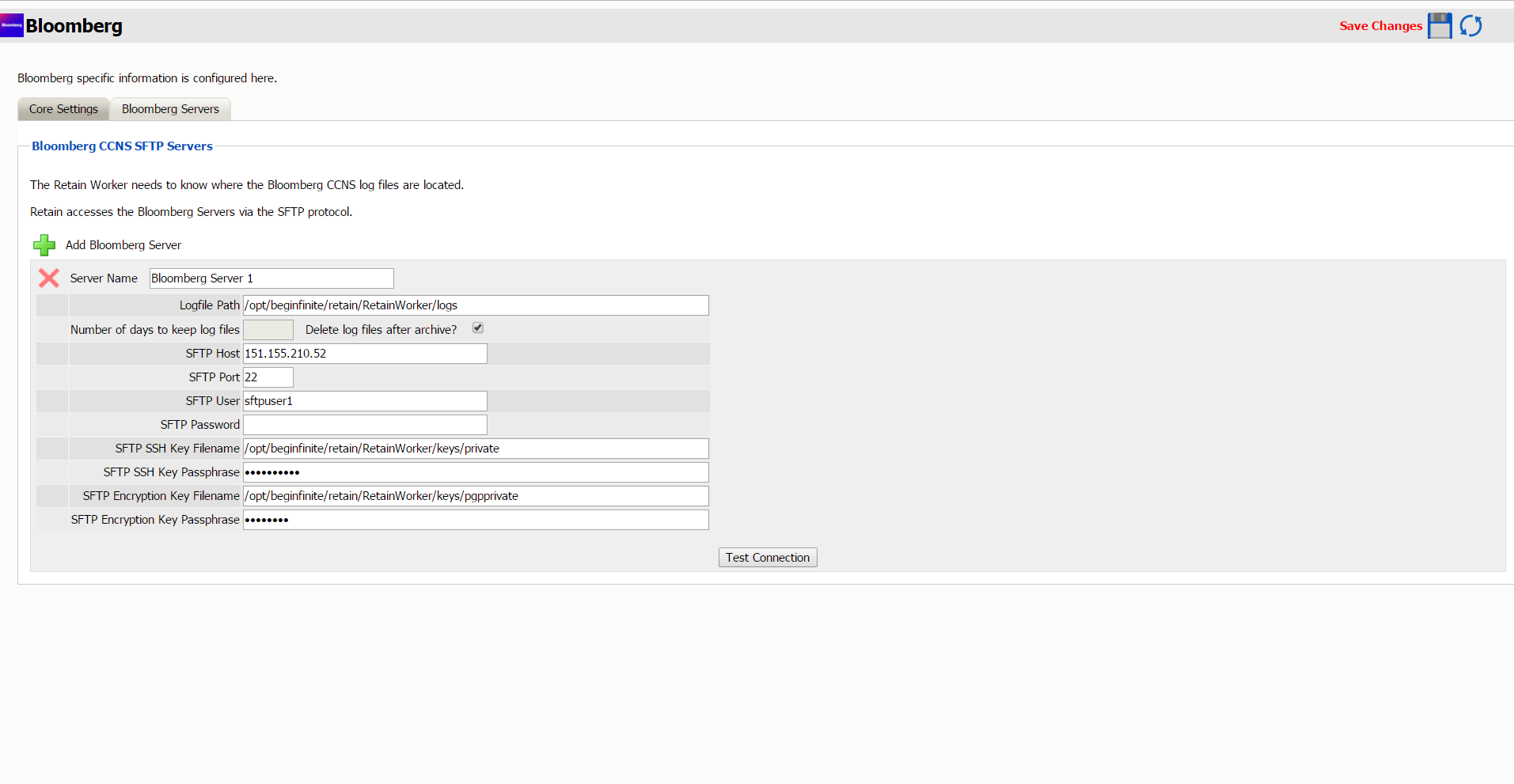
Task: Click the 'SFTP Port' label
Action: pos(214,377)
